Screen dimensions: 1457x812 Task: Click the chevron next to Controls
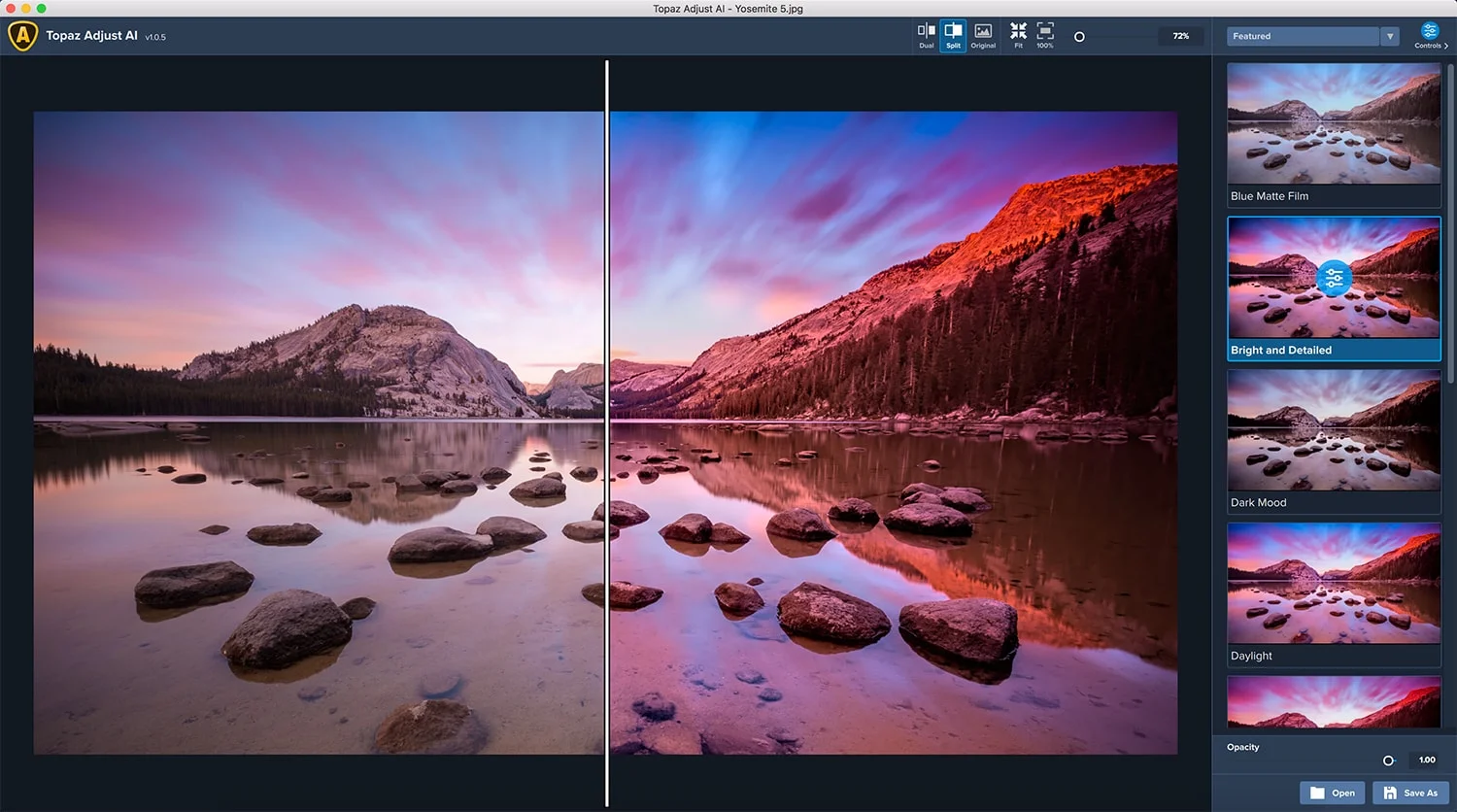pos(1446,46)
